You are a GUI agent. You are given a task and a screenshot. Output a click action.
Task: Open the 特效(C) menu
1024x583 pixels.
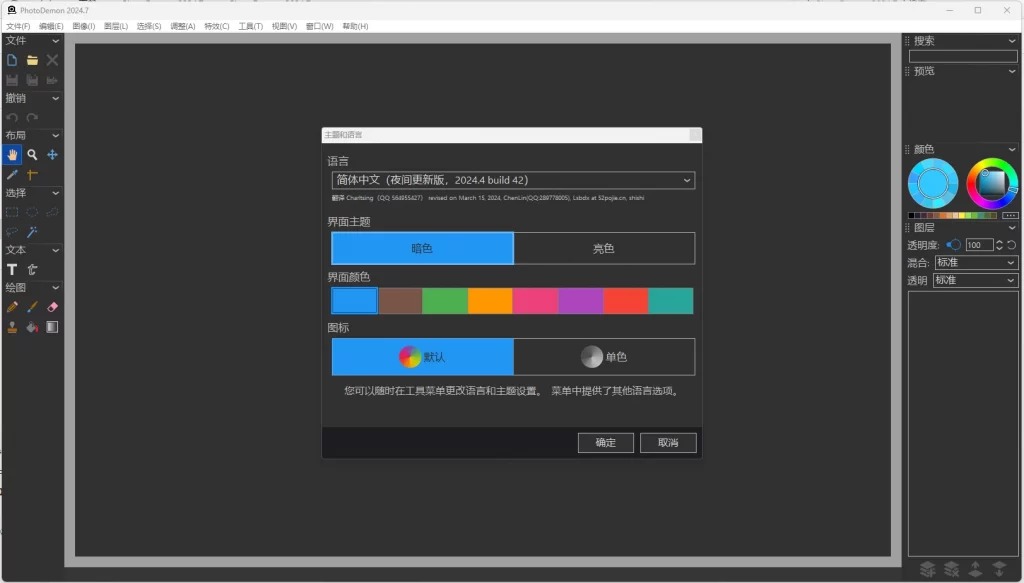tap(216, 26)
